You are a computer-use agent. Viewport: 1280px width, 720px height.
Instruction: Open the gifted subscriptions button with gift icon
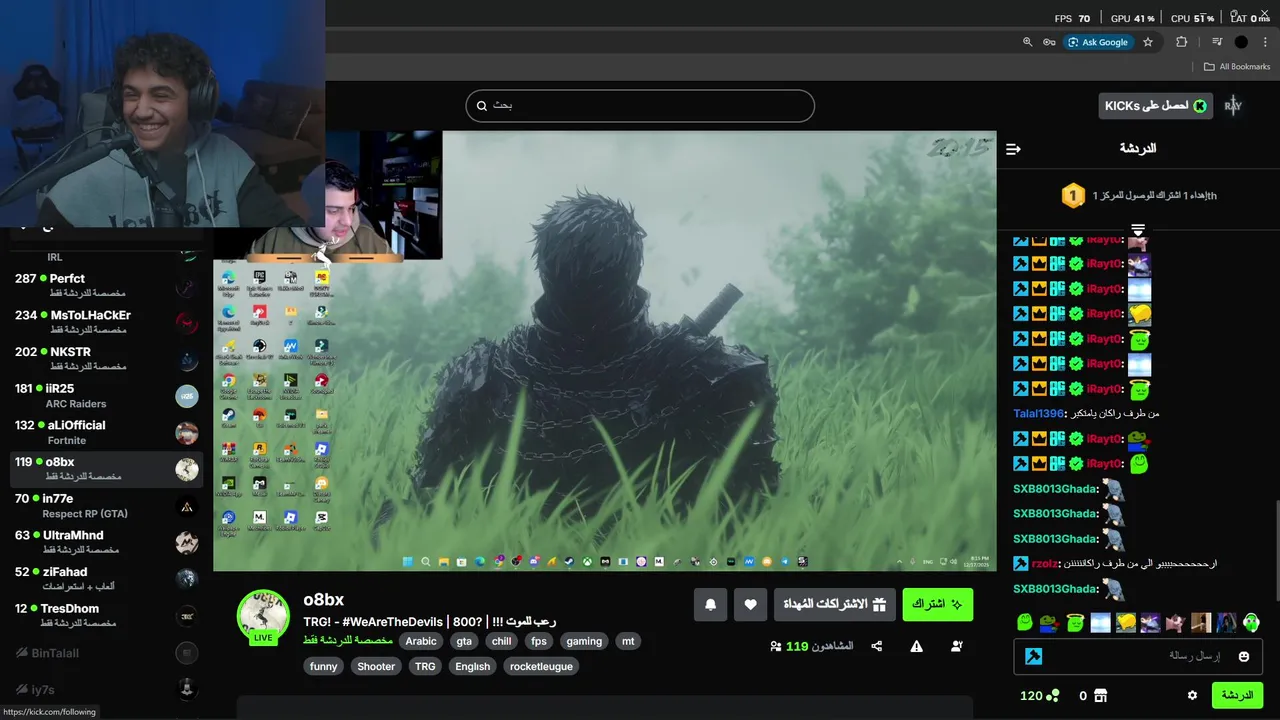tap(835, 604)
